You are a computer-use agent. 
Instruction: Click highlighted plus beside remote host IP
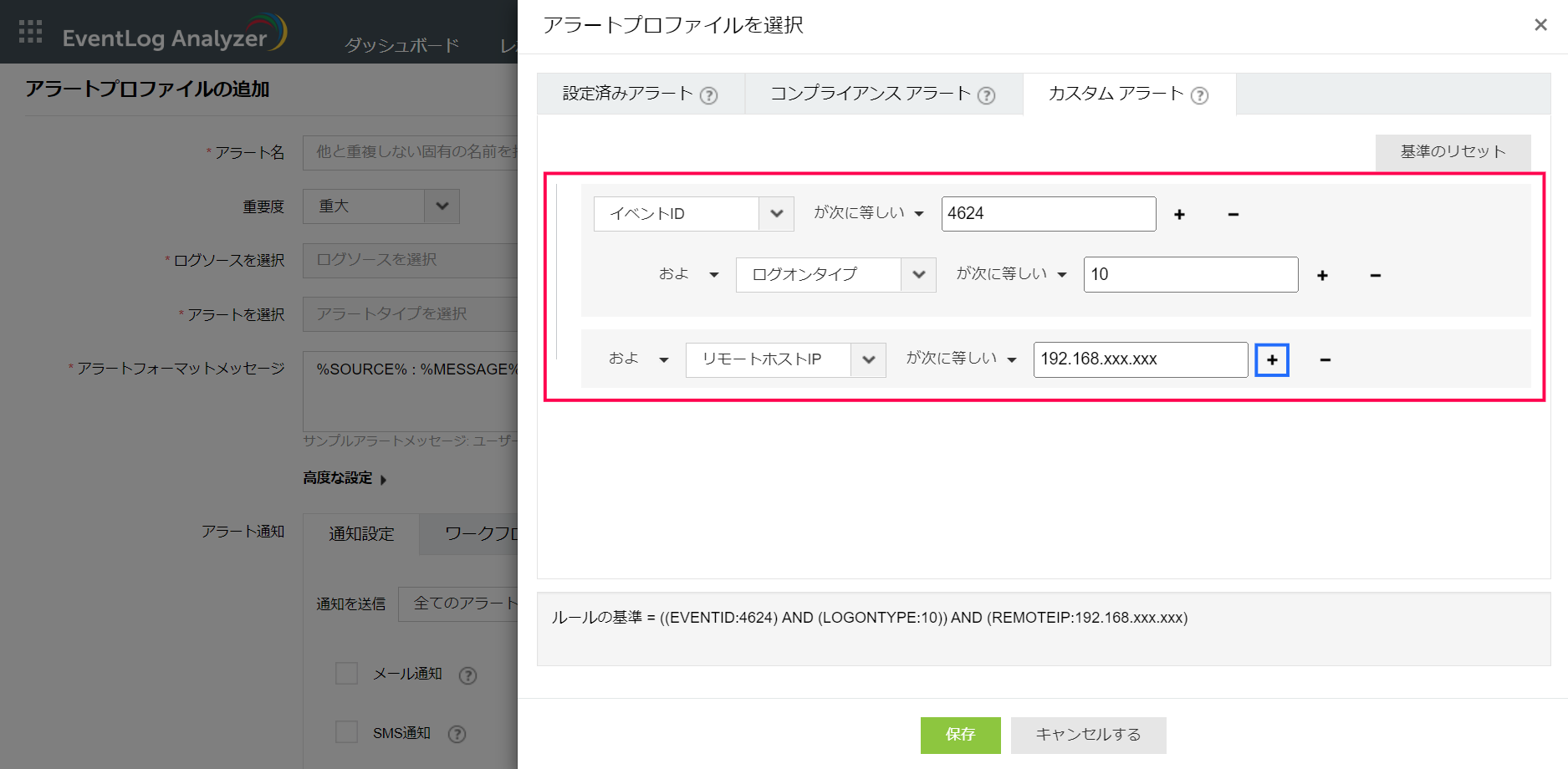(x=1271, y=360)
